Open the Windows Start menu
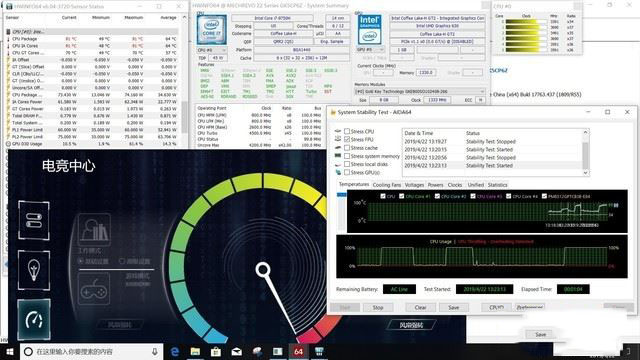The width and height of the screenshot is (640, 360). click(x=9, y=351)
